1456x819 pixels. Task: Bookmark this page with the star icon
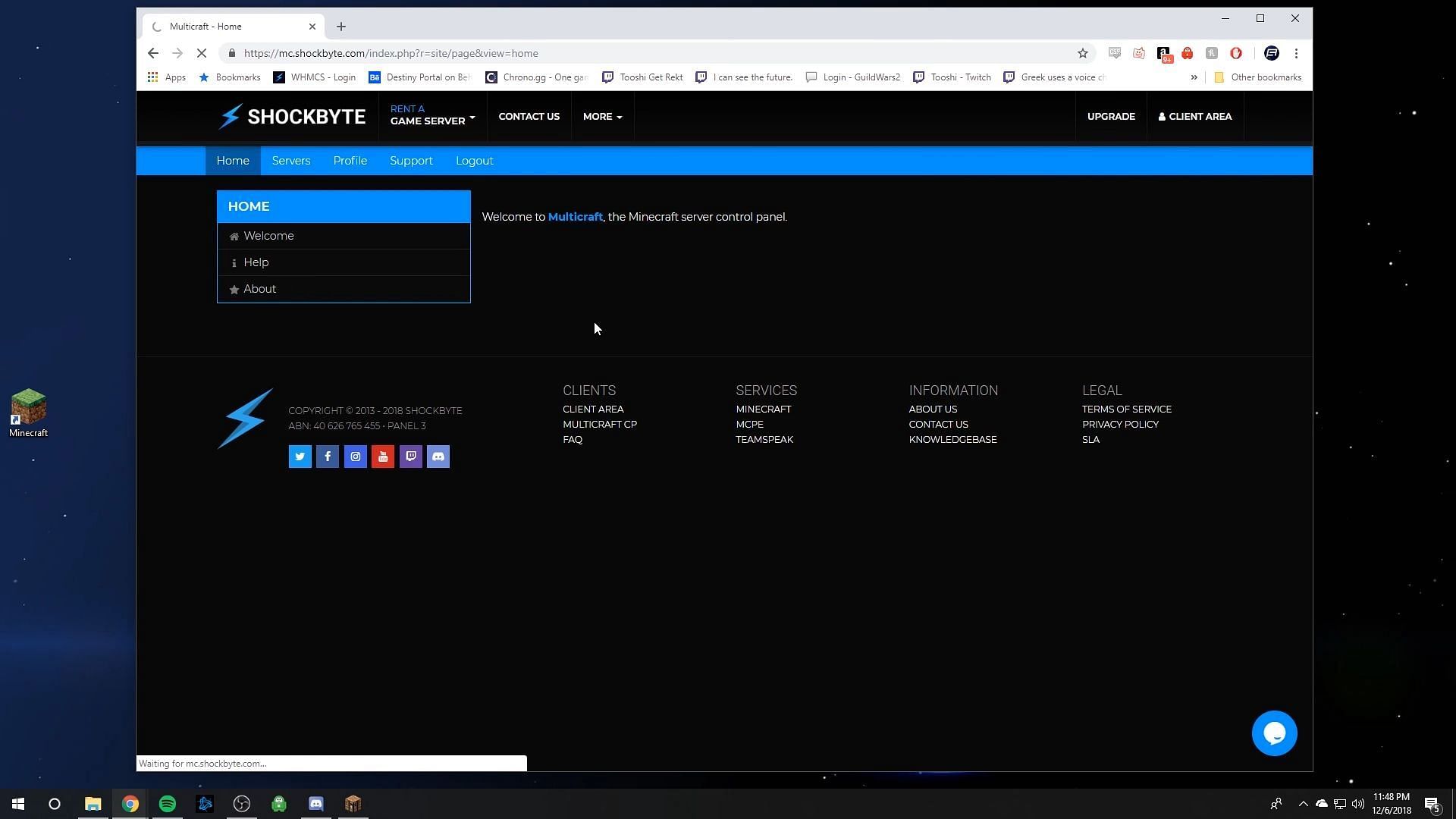click(x=1082, y=53)
